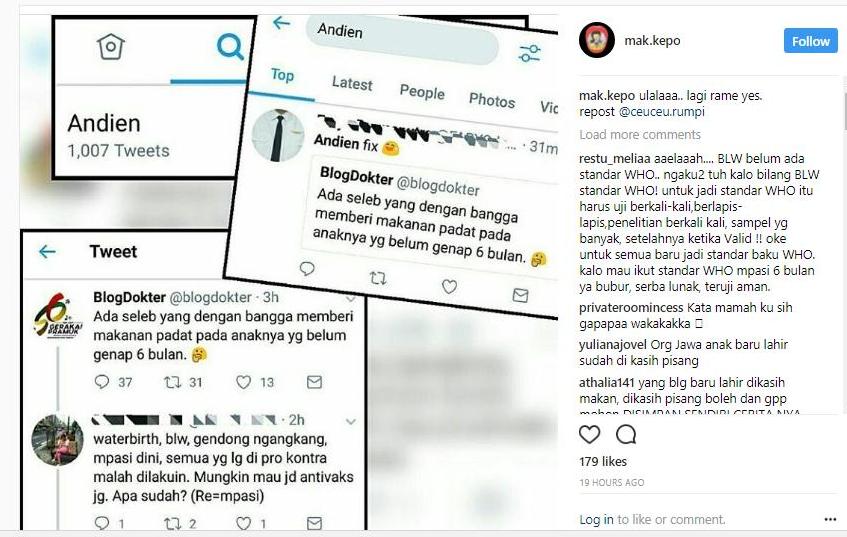Open the @ceuceu.rumpi profile link
This screenshot has height=537, width=847.
(662, 112)
